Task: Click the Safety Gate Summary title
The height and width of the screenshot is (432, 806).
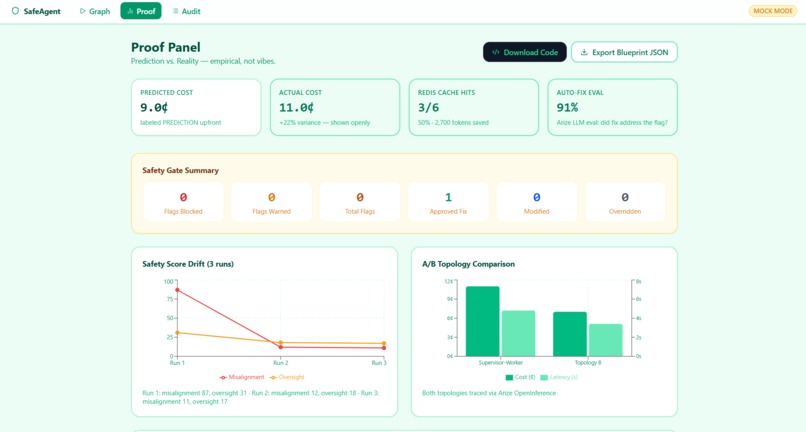Action: coord(180,170)
